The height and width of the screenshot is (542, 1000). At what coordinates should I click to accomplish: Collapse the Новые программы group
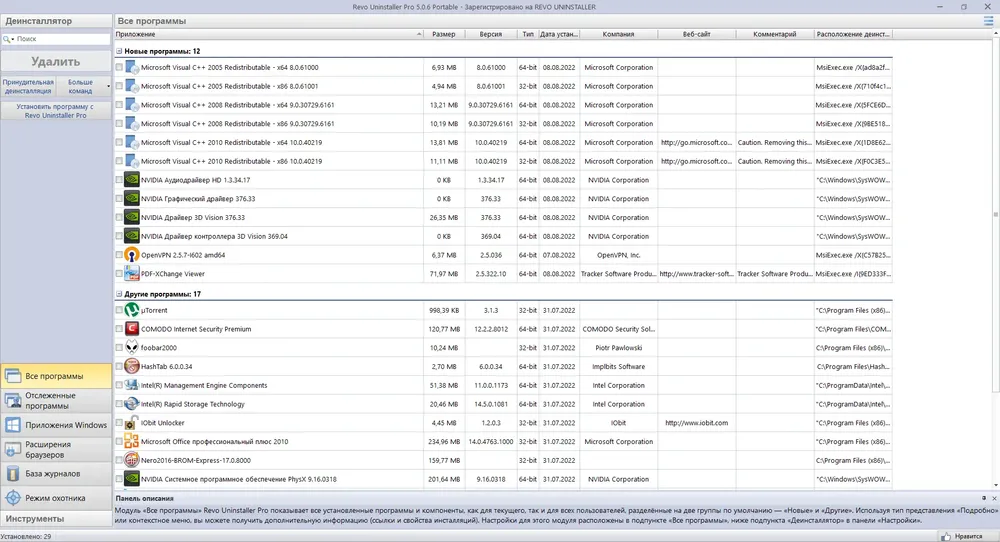119,51
